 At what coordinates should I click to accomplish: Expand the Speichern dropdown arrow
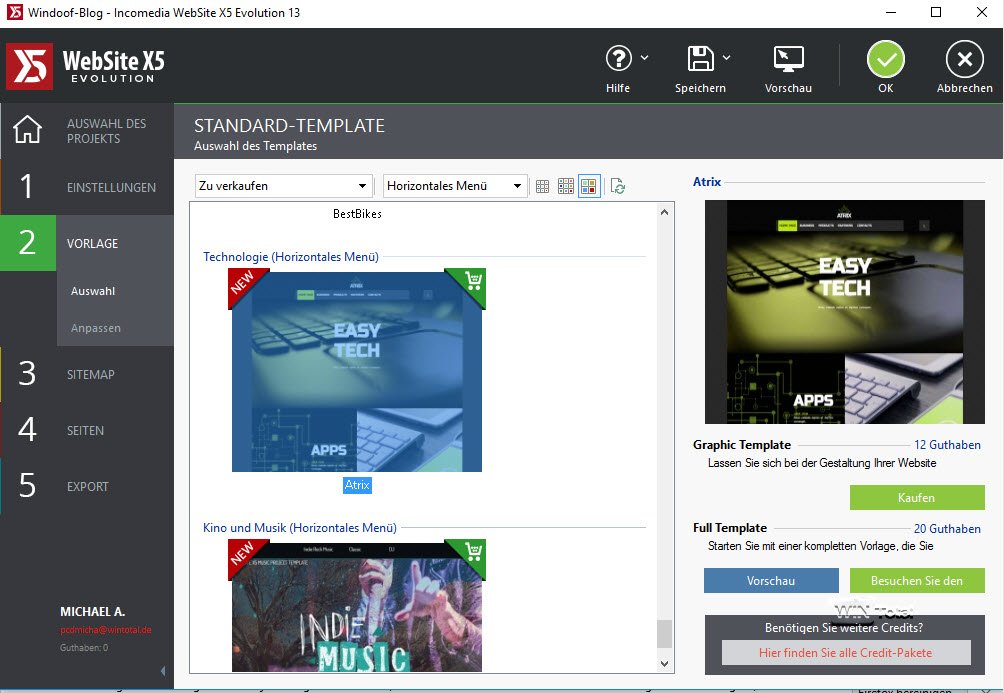(x=726, y=58)
